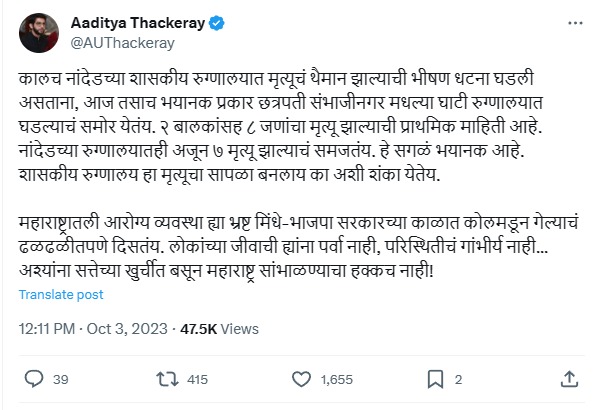600x410 pixels.
Task: Click the Oct 3, 2023 date
Action: (127, 329)
